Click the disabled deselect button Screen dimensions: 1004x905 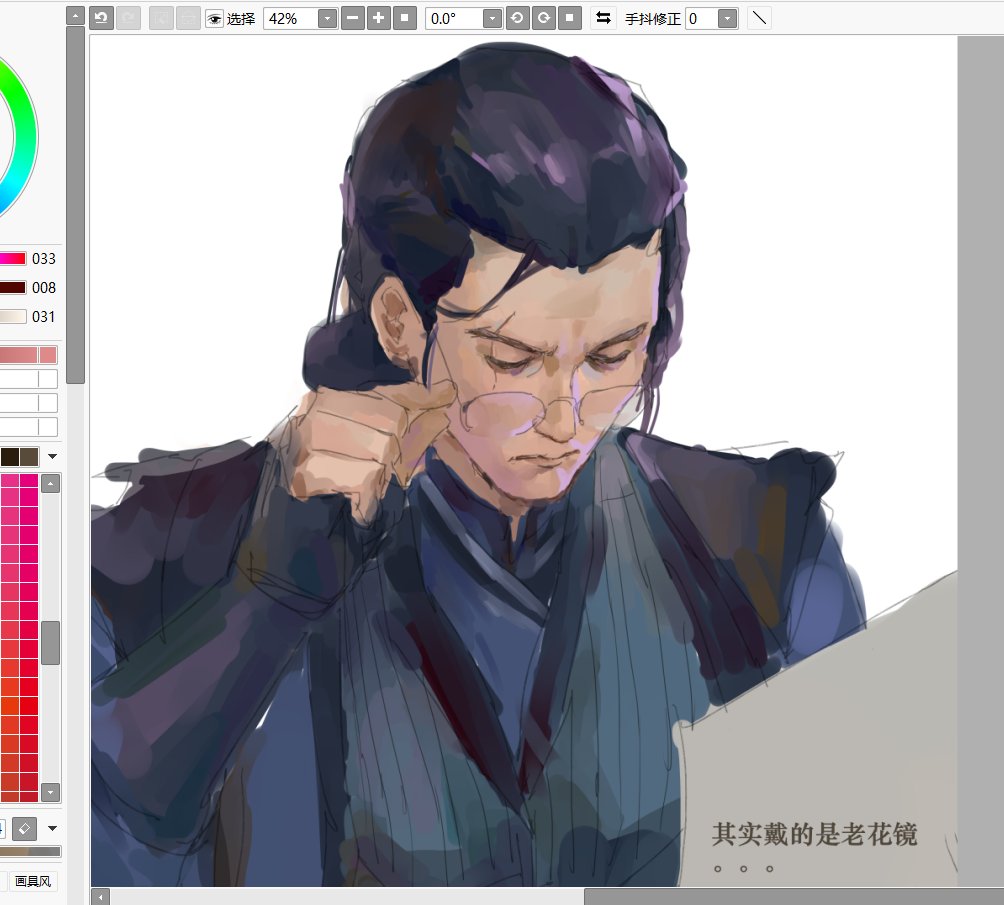point(161,18)
